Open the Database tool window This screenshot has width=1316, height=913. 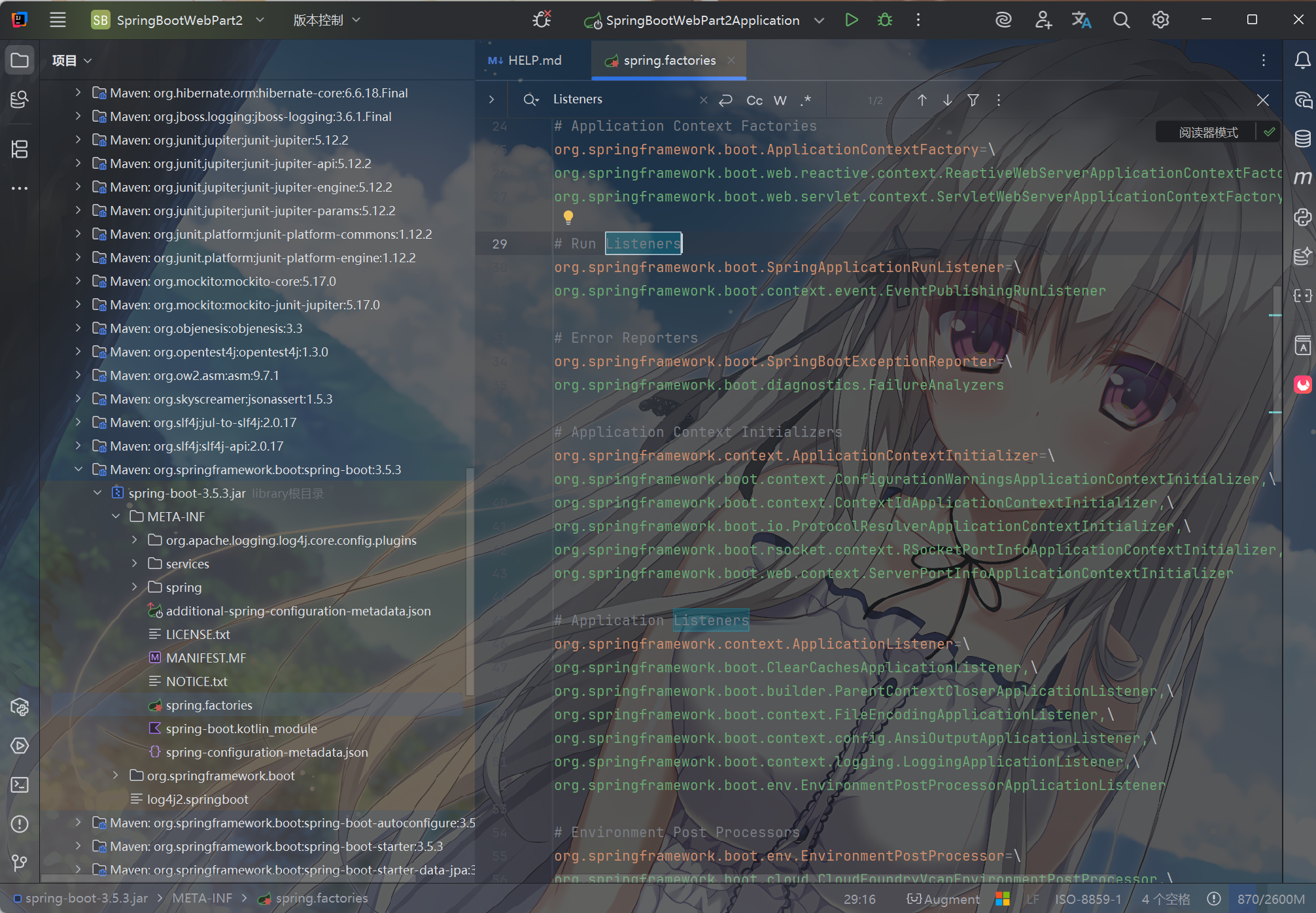(1302, 138)
